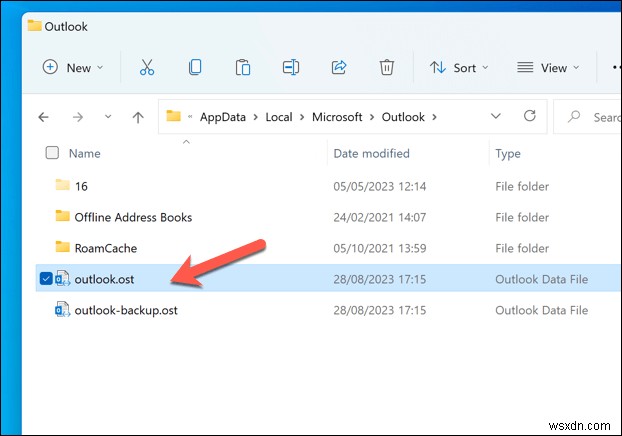
Task: Click the date 05/05/2023 12:14
Action: tap(380, 186)
